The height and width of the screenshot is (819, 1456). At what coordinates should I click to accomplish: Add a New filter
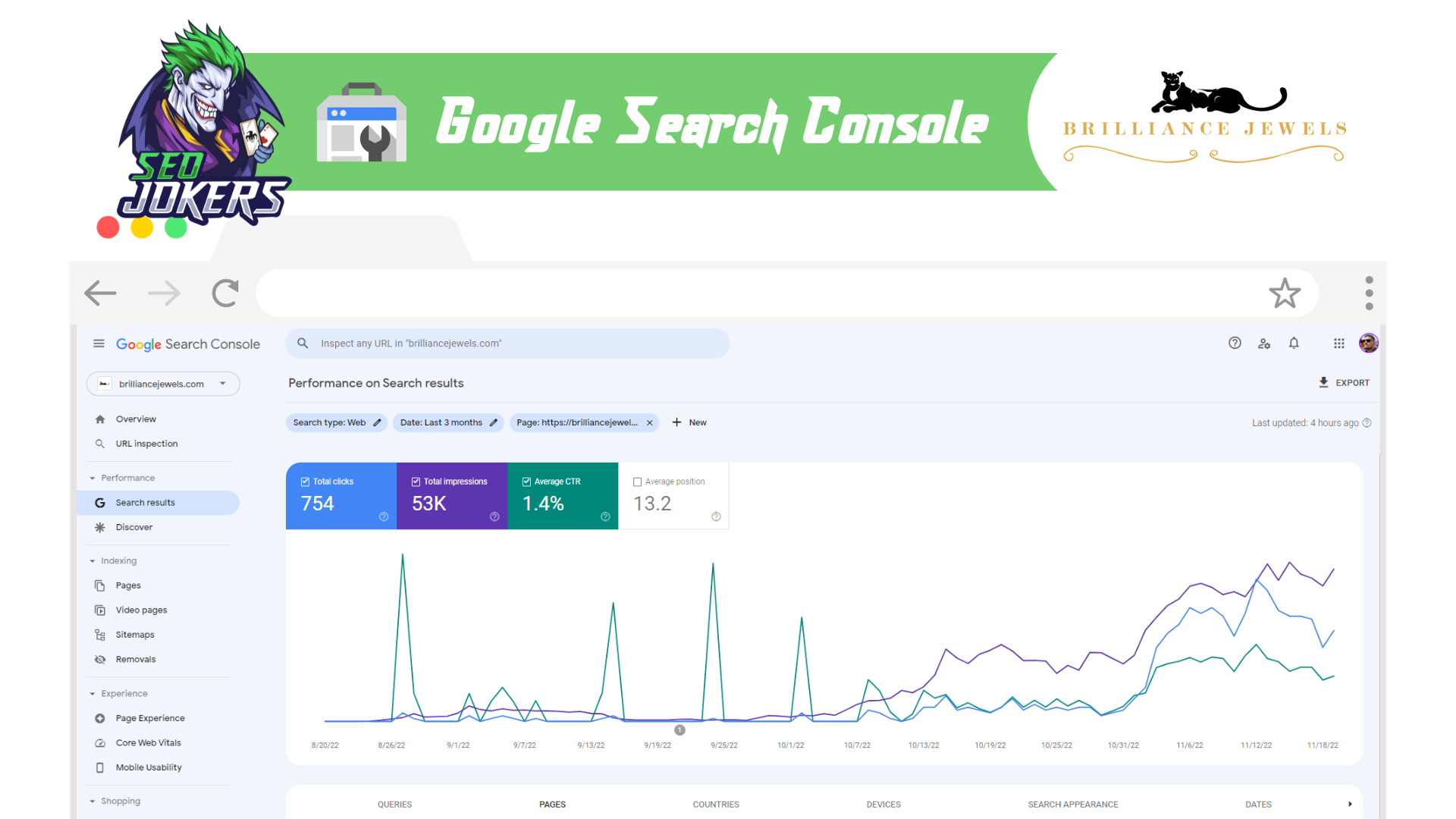[x=689, y=422]
